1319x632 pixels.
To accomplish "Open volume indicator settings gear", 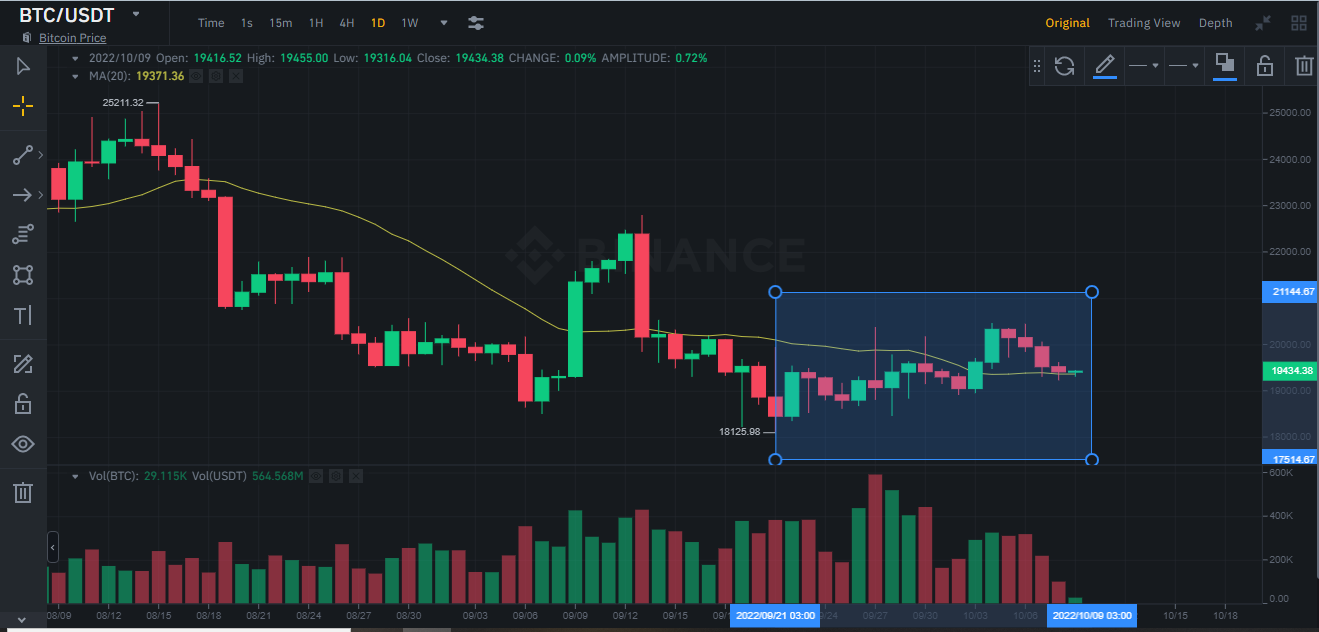I will [336, 476].
